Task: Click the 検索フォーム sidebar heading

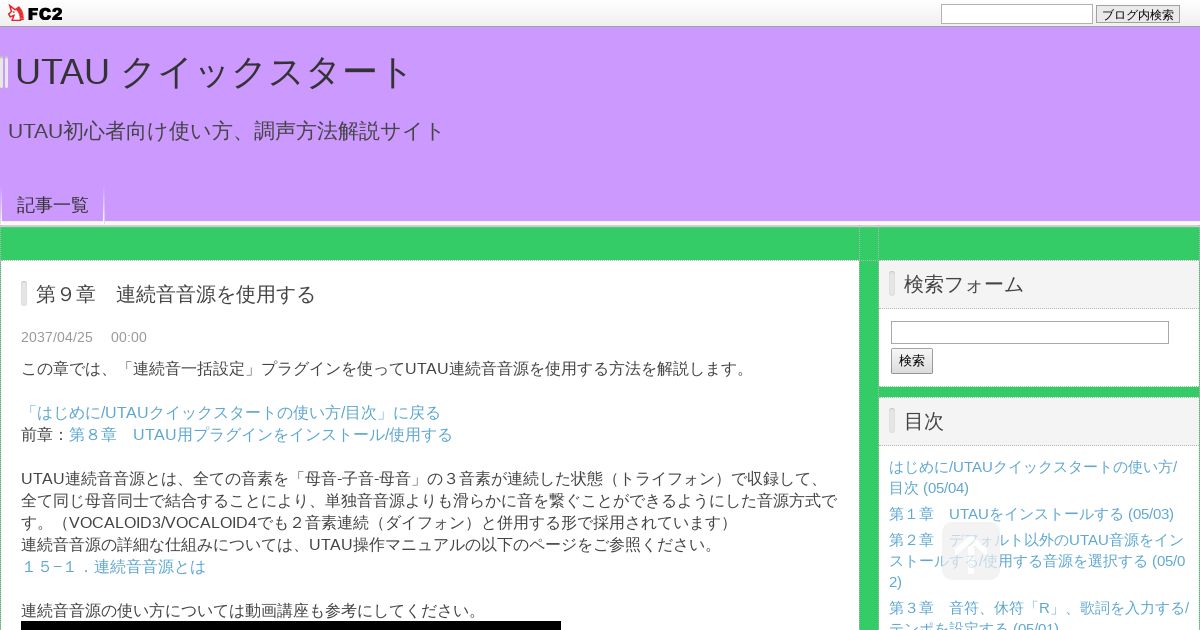Action: pos(964,284)
